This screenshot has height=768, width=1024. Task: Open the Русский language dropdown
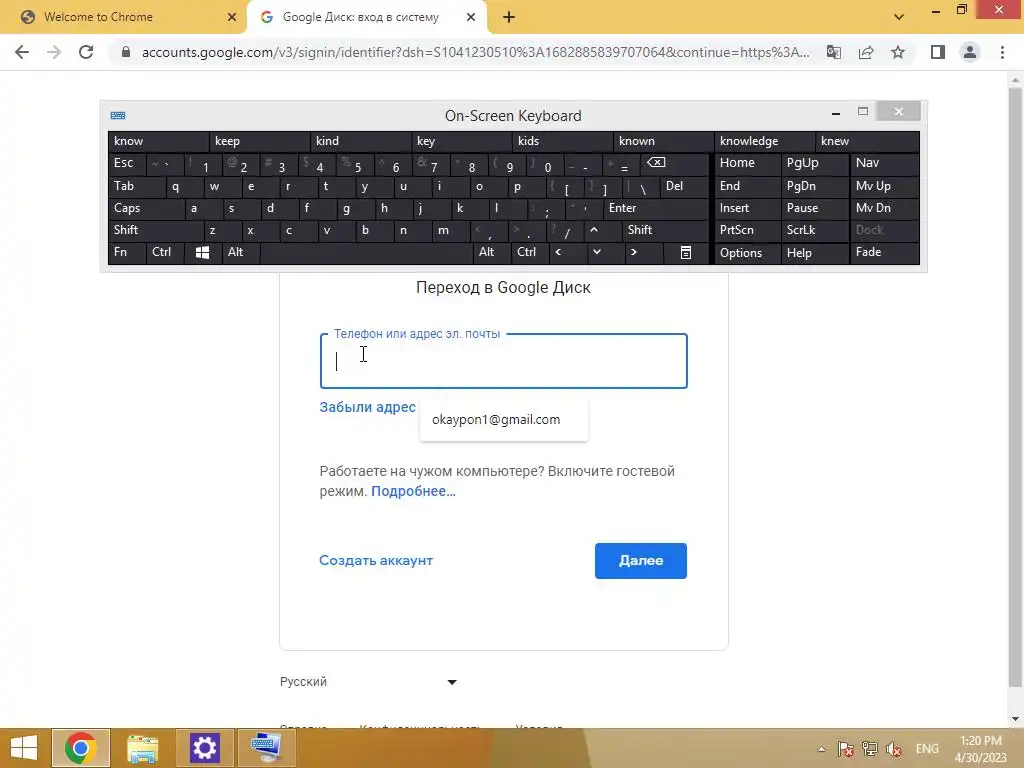[368, 682]
